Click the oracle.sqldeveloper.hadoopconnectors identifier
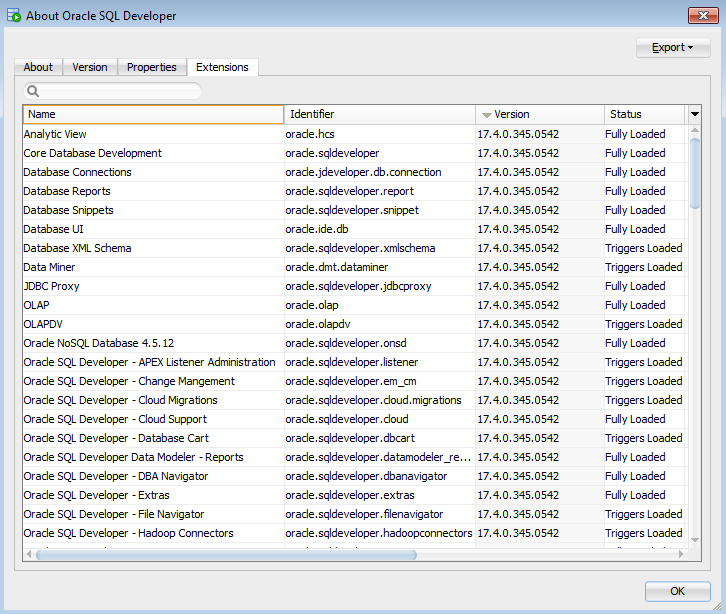This screenshot has width=726, height=614. click(379, 533)
